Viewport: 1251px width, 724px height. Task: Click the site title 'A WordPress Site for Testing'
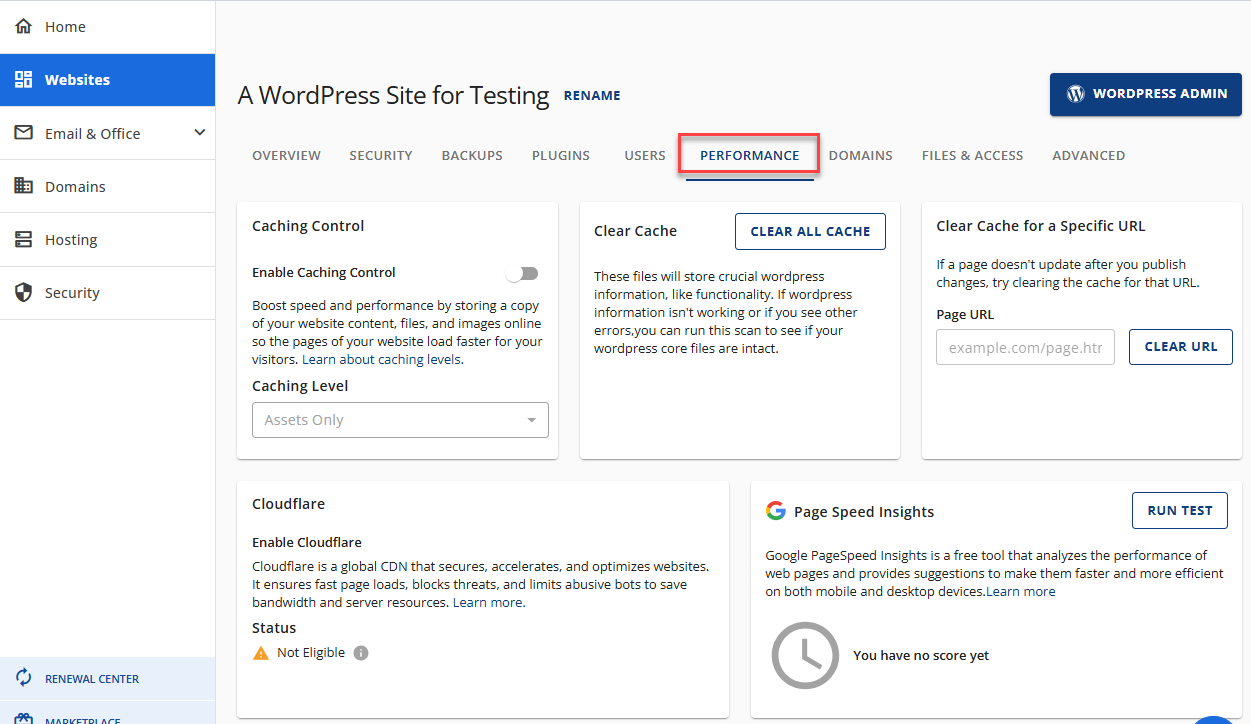pyautogui.click(x=393, y=96)
